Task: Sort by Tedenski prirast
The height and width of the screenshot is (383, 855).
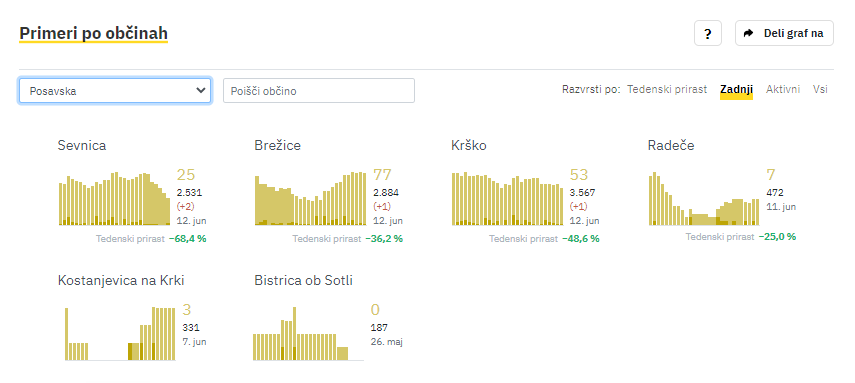Action: [667, 89]
